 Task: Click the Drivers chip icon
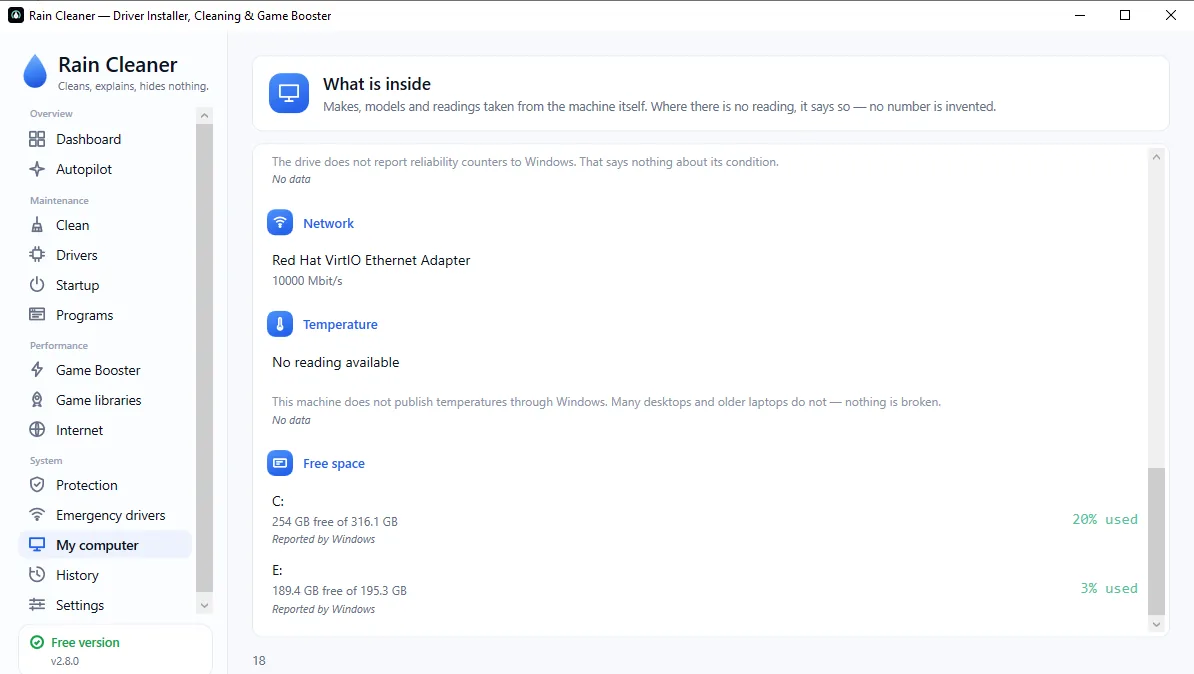pos(37,255)
